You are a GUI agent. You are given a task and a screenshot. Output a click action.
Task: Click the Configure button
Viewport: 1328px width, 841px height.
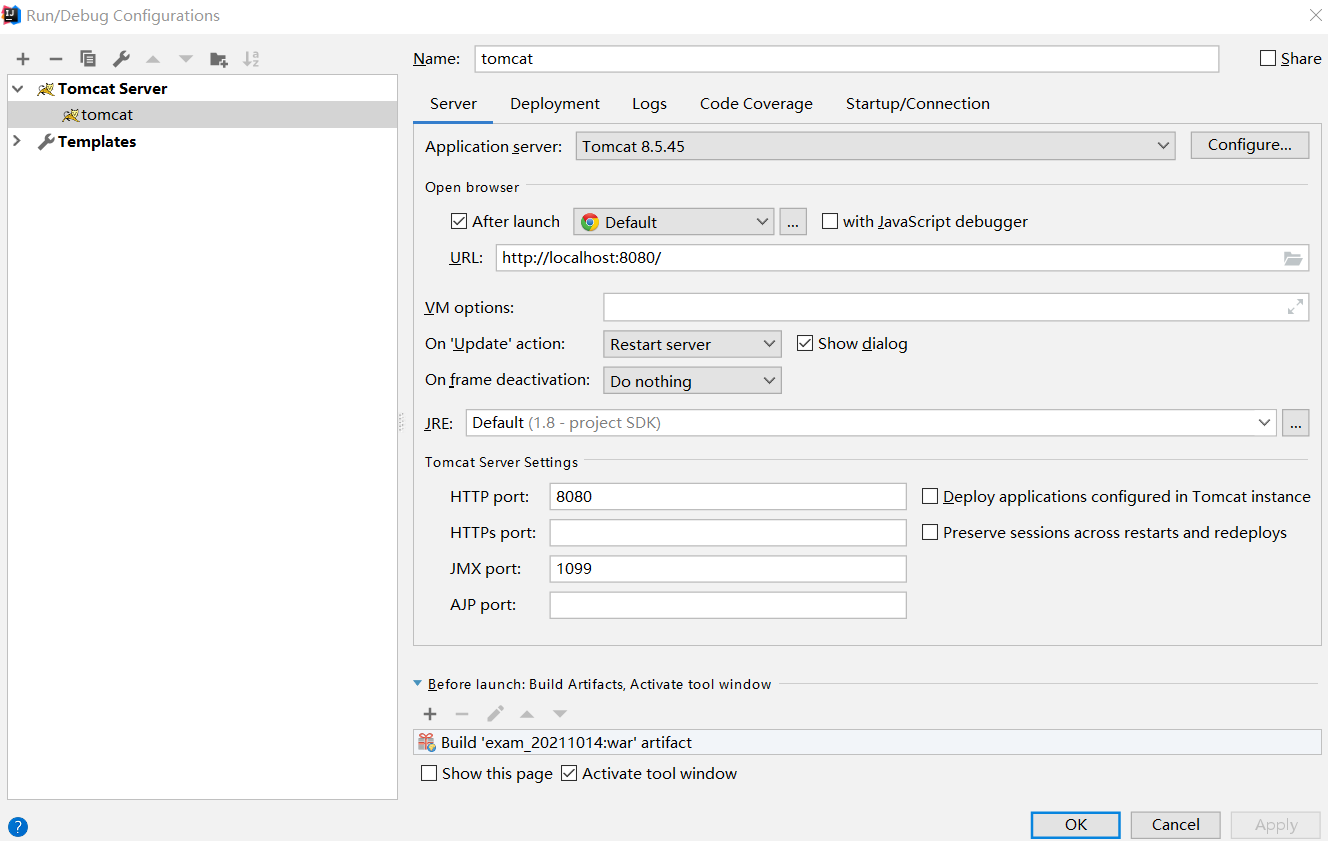point(1249,145)
